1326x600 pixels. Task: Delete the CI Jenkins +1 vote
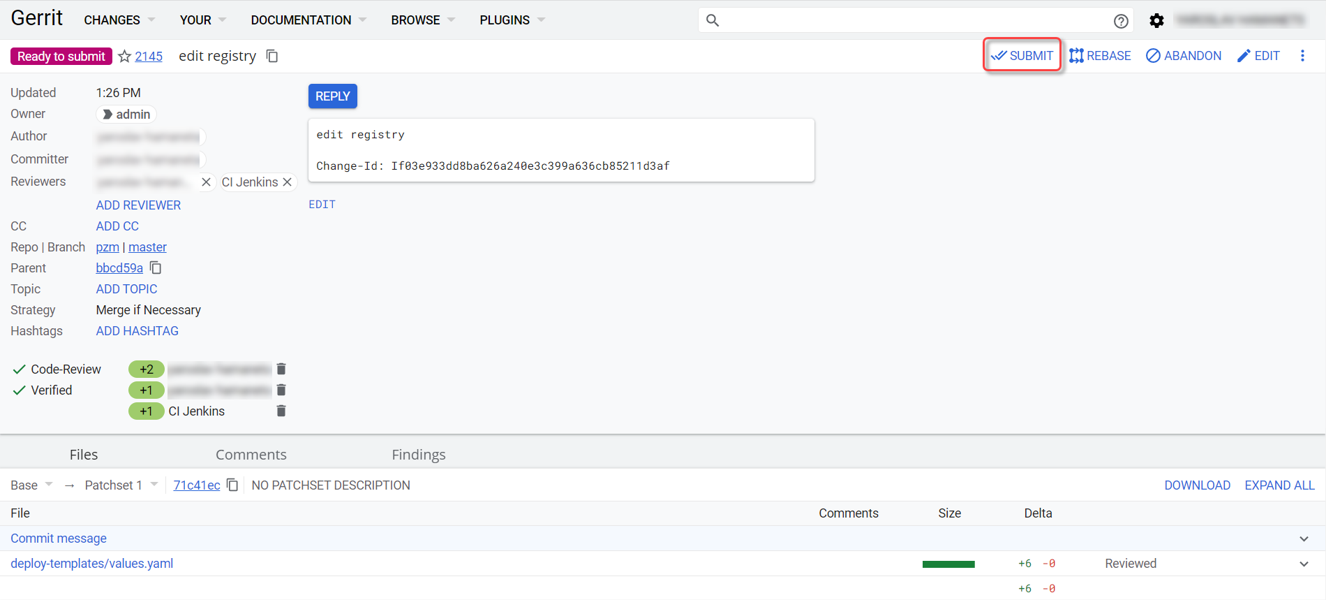tap(281, 411)
